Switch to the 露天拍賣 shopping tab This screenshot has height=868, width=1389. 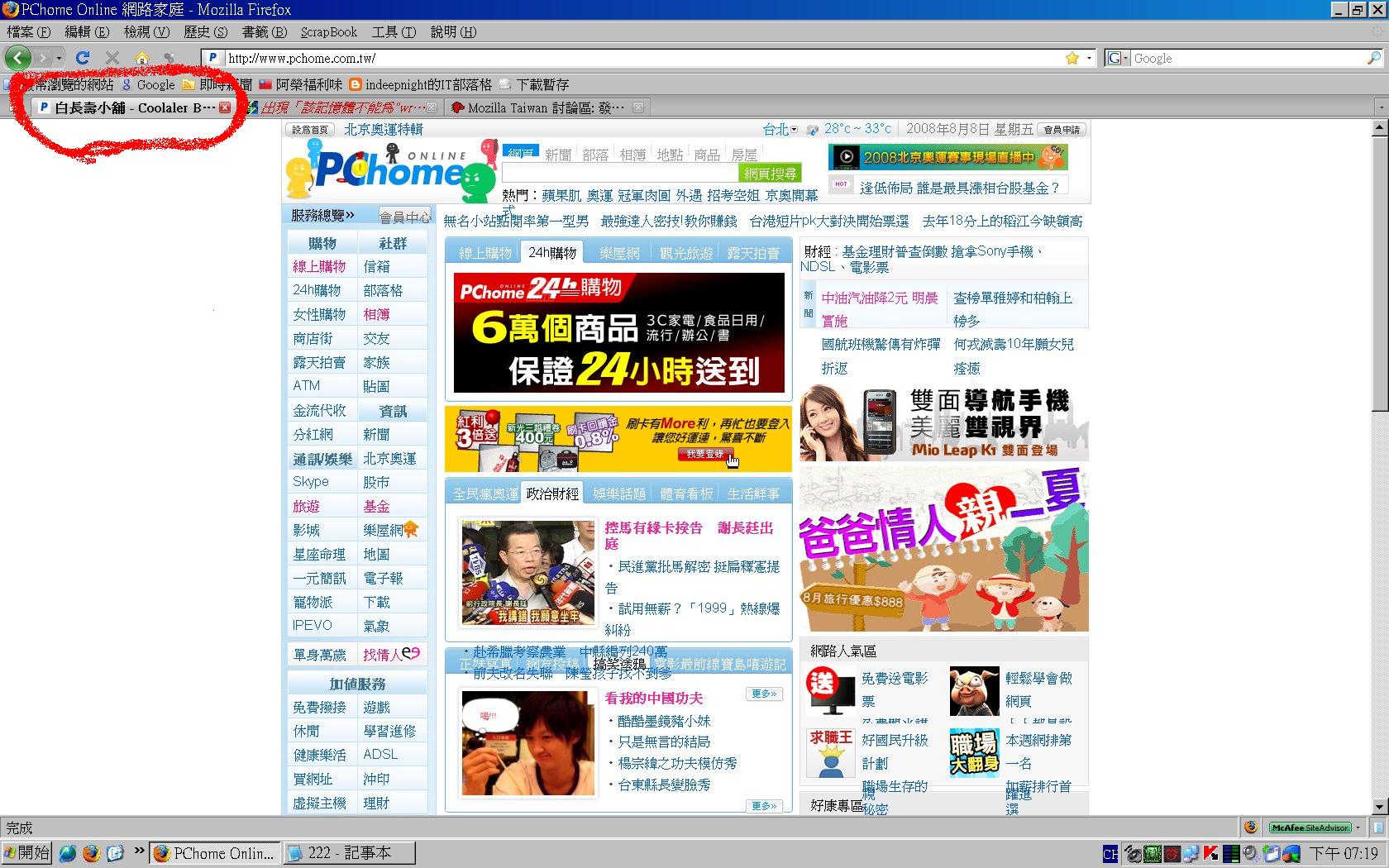click(x=753, y=253)
